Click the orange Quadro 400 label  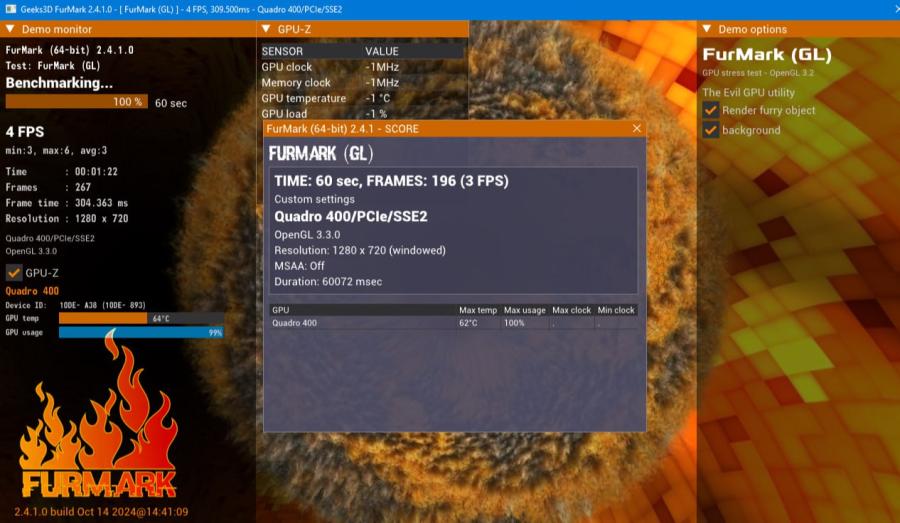[x=32, y=290]
